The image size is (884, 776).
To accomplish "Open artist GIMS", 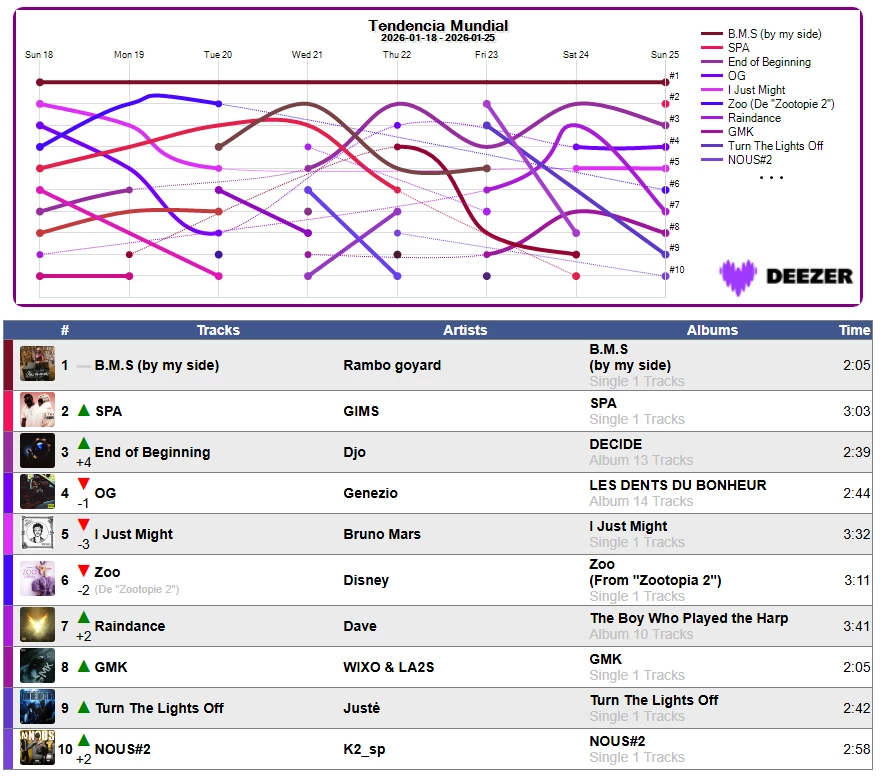I will (x=361, y=411).
